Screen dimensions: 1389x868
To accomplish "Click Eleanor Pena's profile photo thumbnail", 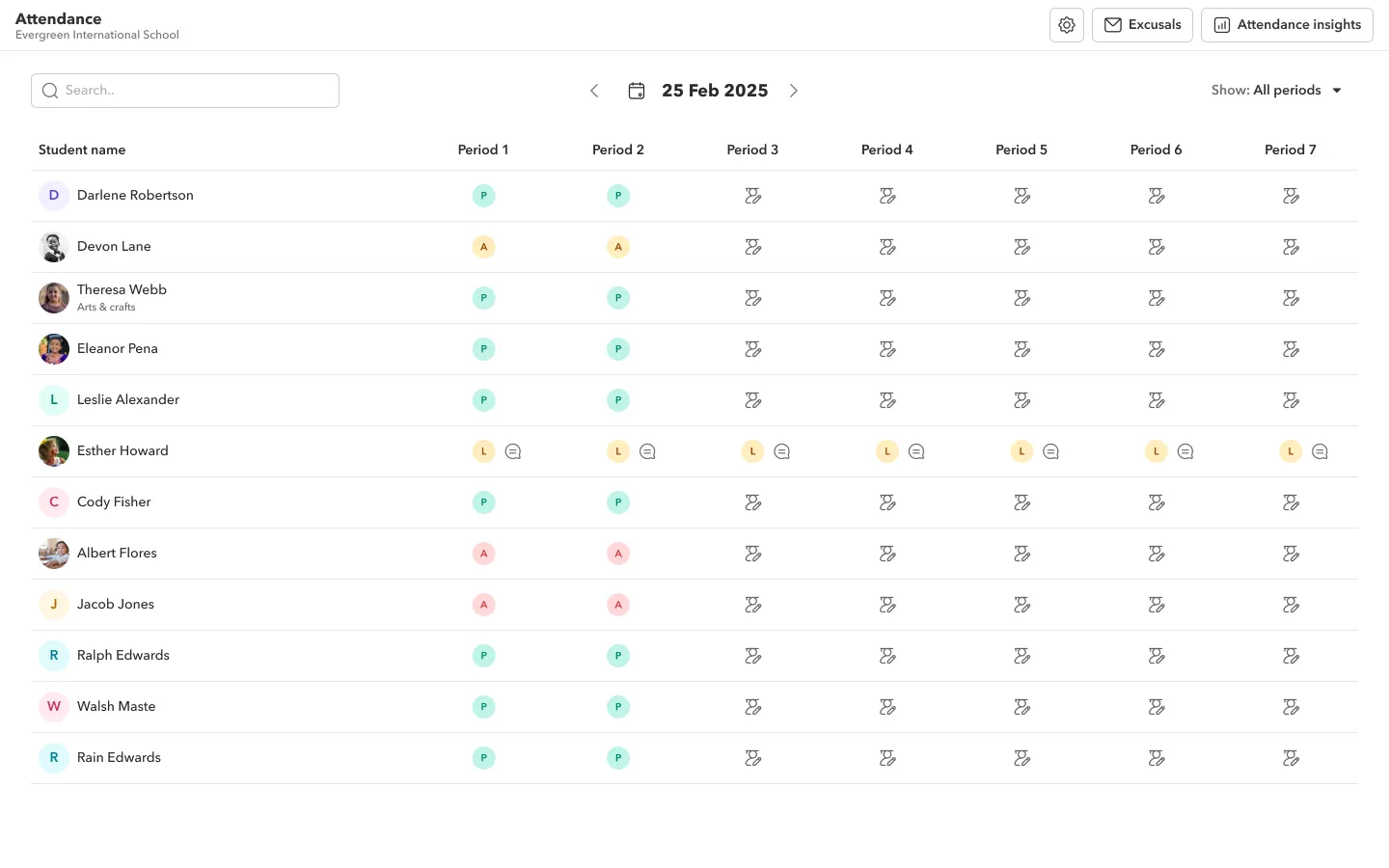I will click(53, 348).
